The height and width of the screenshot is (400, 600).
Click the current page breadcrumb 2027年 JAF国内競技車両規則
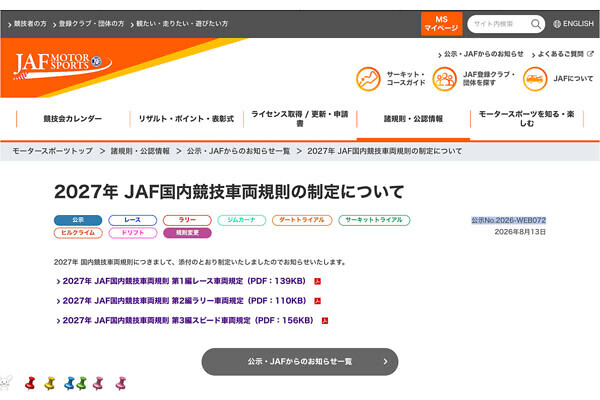pos(385,151)
